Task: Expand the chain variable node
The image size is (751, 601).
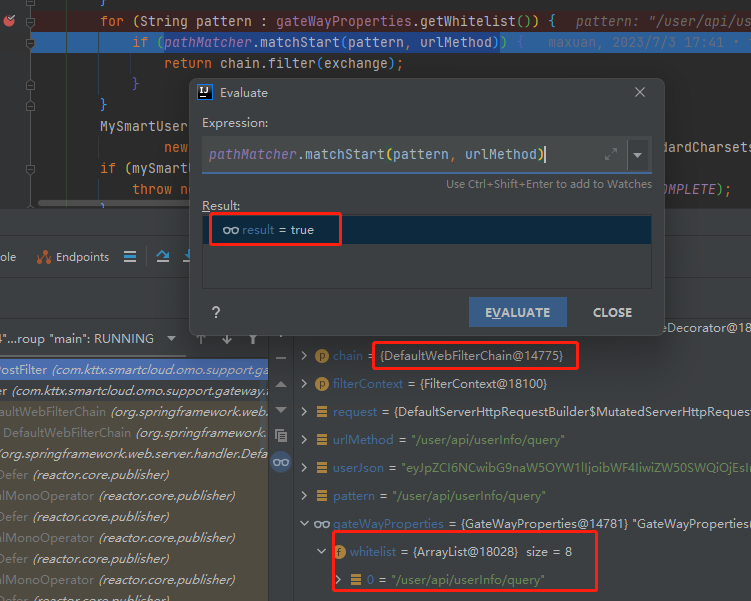Action: coord(305,355)
